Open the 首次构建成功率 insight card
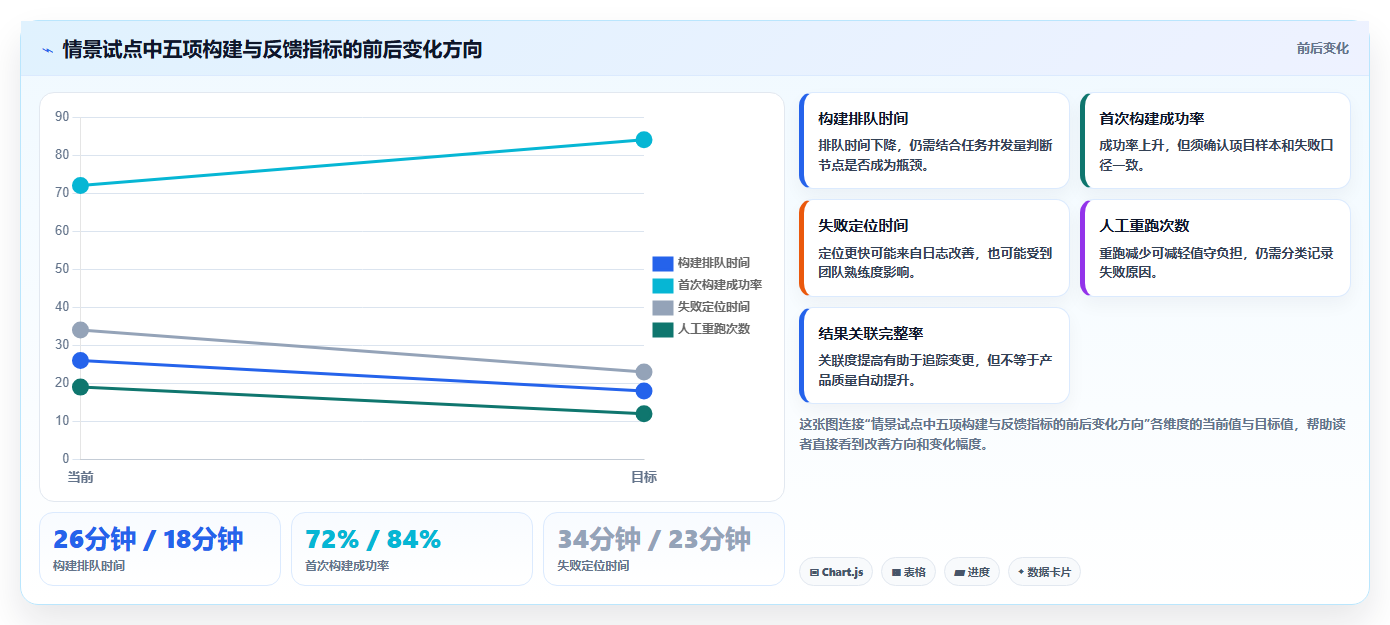The image size is (1390, 625). coord(1215,141)
